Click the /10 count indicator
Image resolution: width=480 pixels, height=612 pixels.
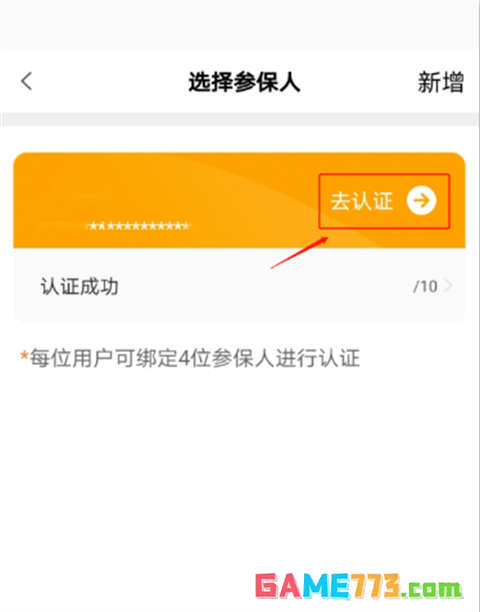point(425,286)
